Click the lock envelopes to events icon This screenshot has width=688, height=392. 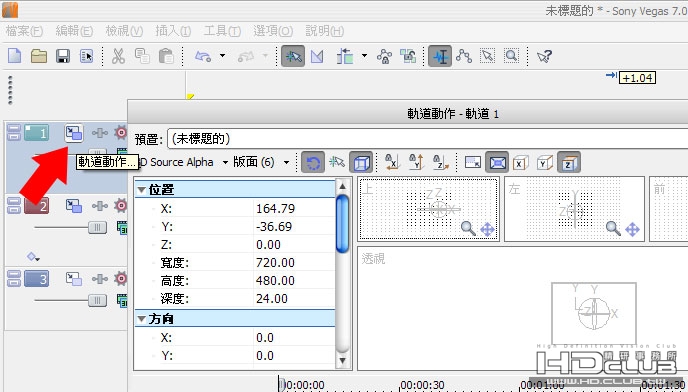(x=384, y=56)
